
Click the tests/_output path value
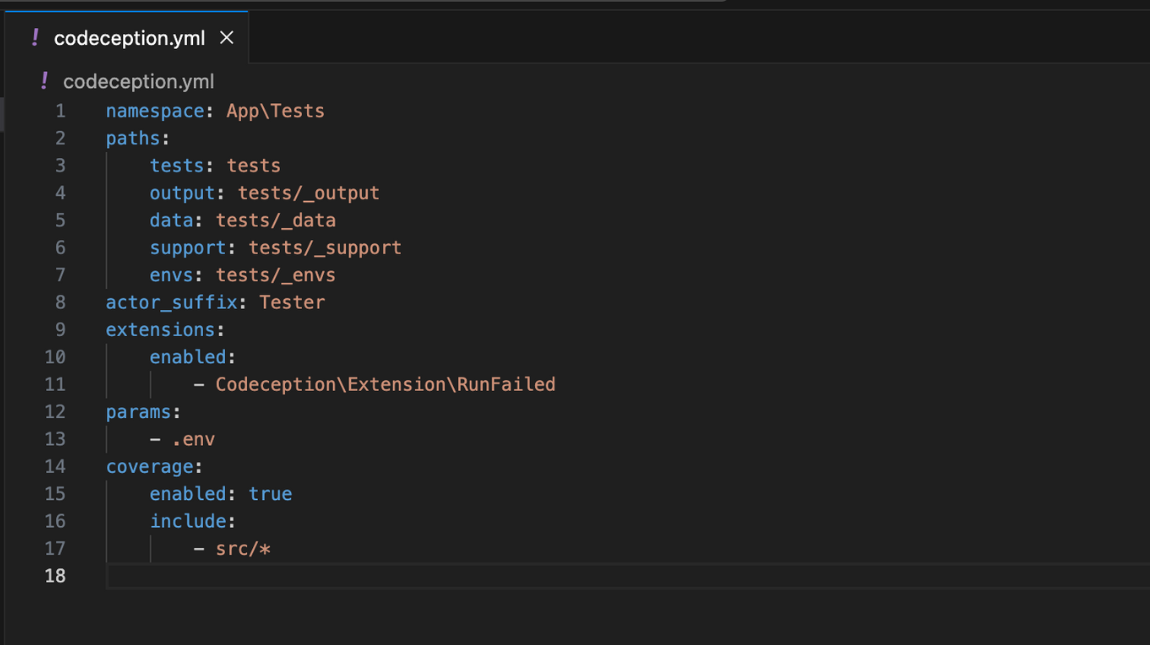click(x=308, y=192)
